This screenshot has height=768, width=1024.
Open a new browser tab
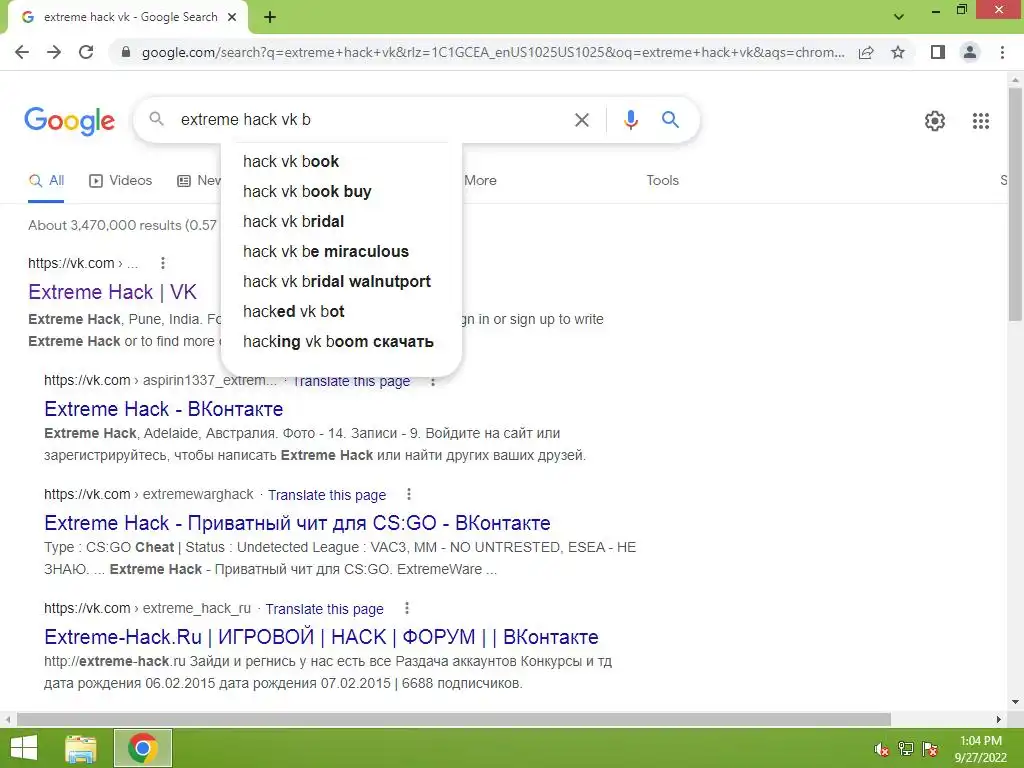(x=270, y=17)
